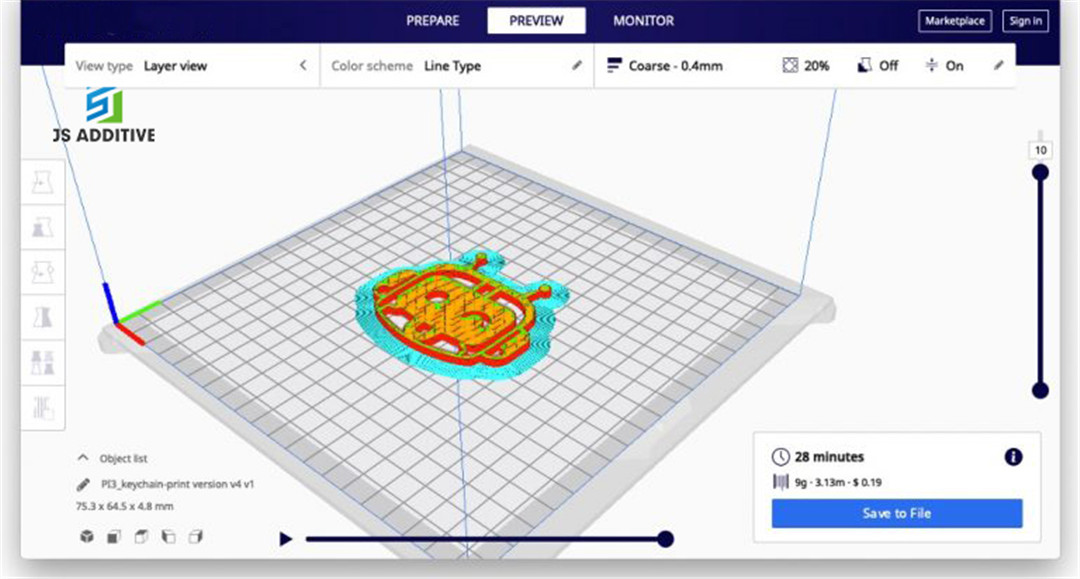Collapse the Object list panel

[x=83, y=457]
